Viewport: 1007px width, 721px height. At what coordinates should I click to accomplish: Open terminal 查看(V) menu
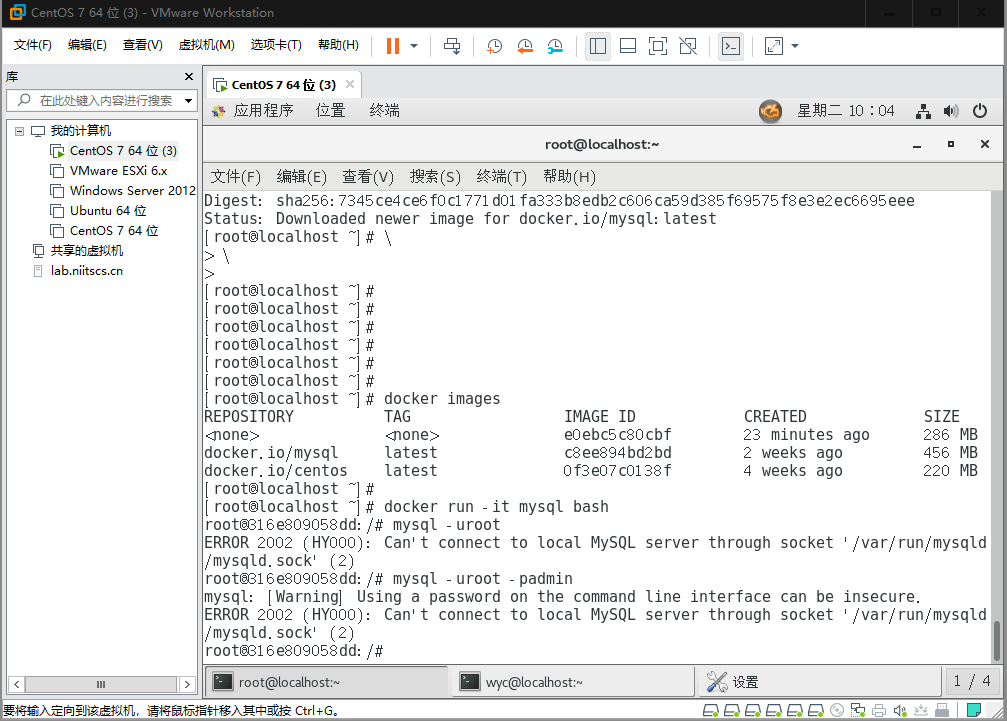tap(367, 177)
